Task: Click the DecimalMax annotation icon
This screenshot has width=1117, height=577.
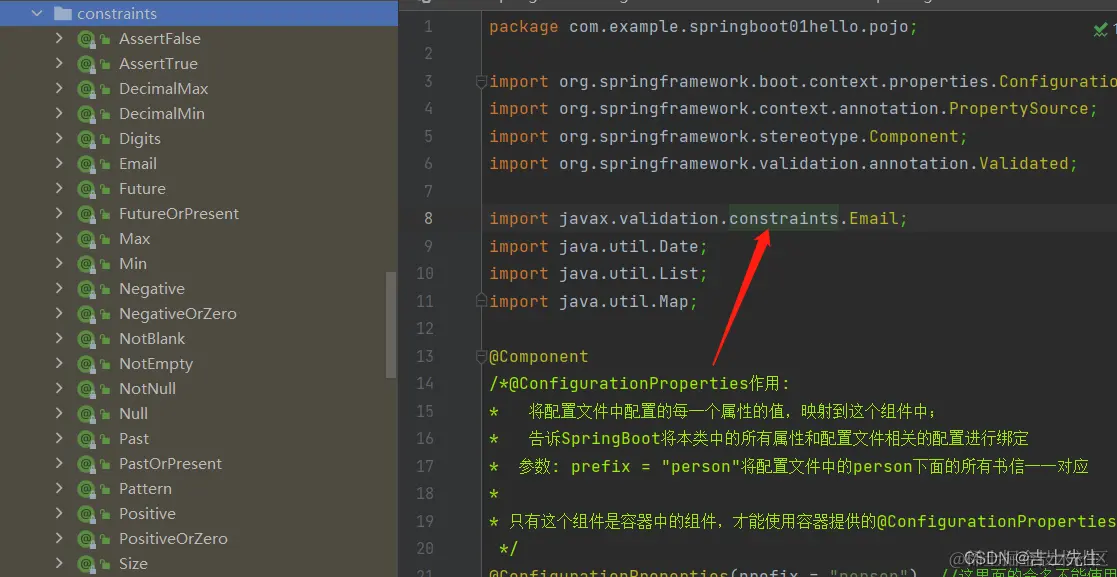Action: [86, 89]
